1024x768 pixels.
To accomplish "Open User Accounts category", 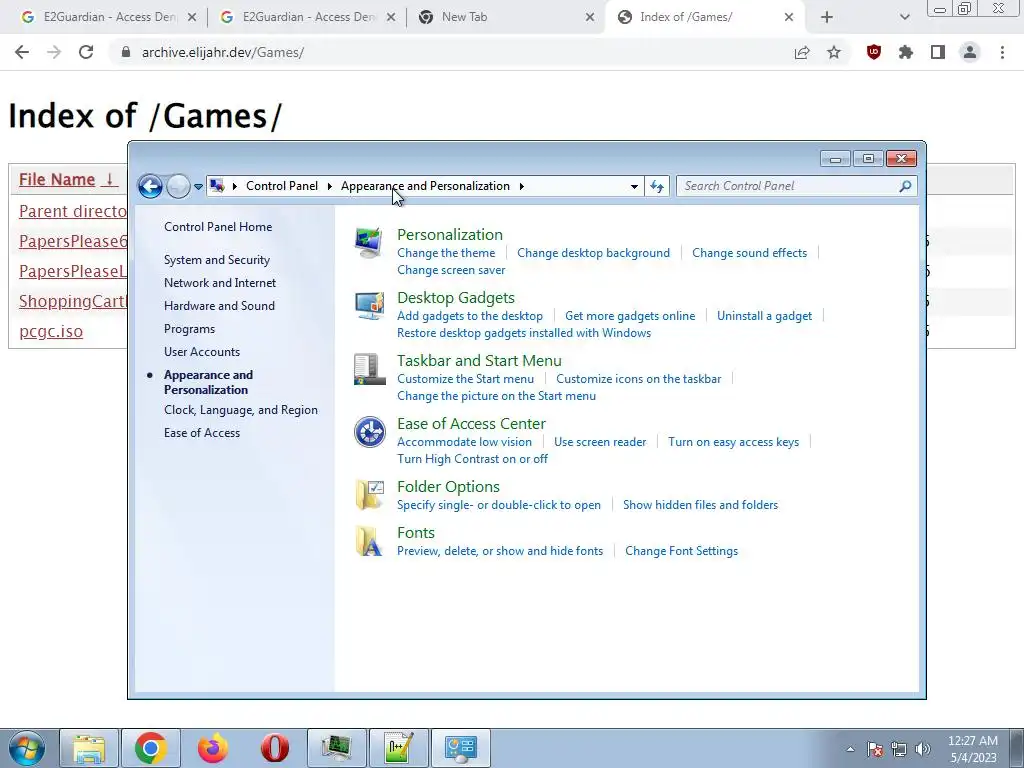I will tap(202, 351).
